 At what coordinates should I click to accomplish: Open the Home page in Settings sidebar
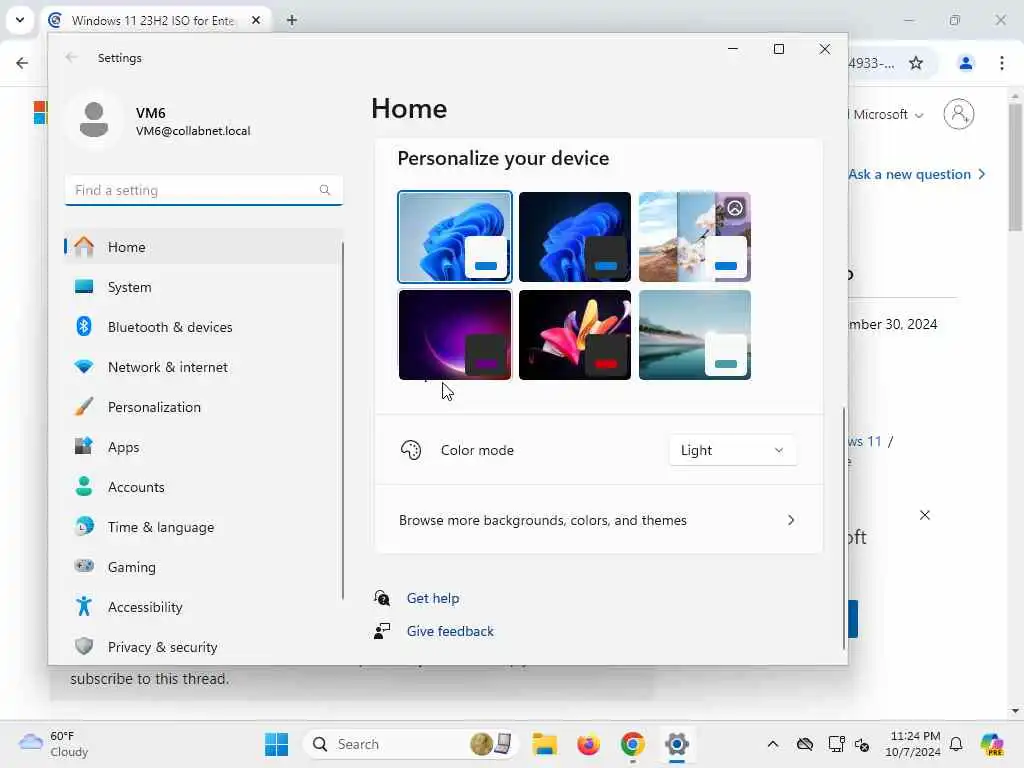[x=203, y=247]
